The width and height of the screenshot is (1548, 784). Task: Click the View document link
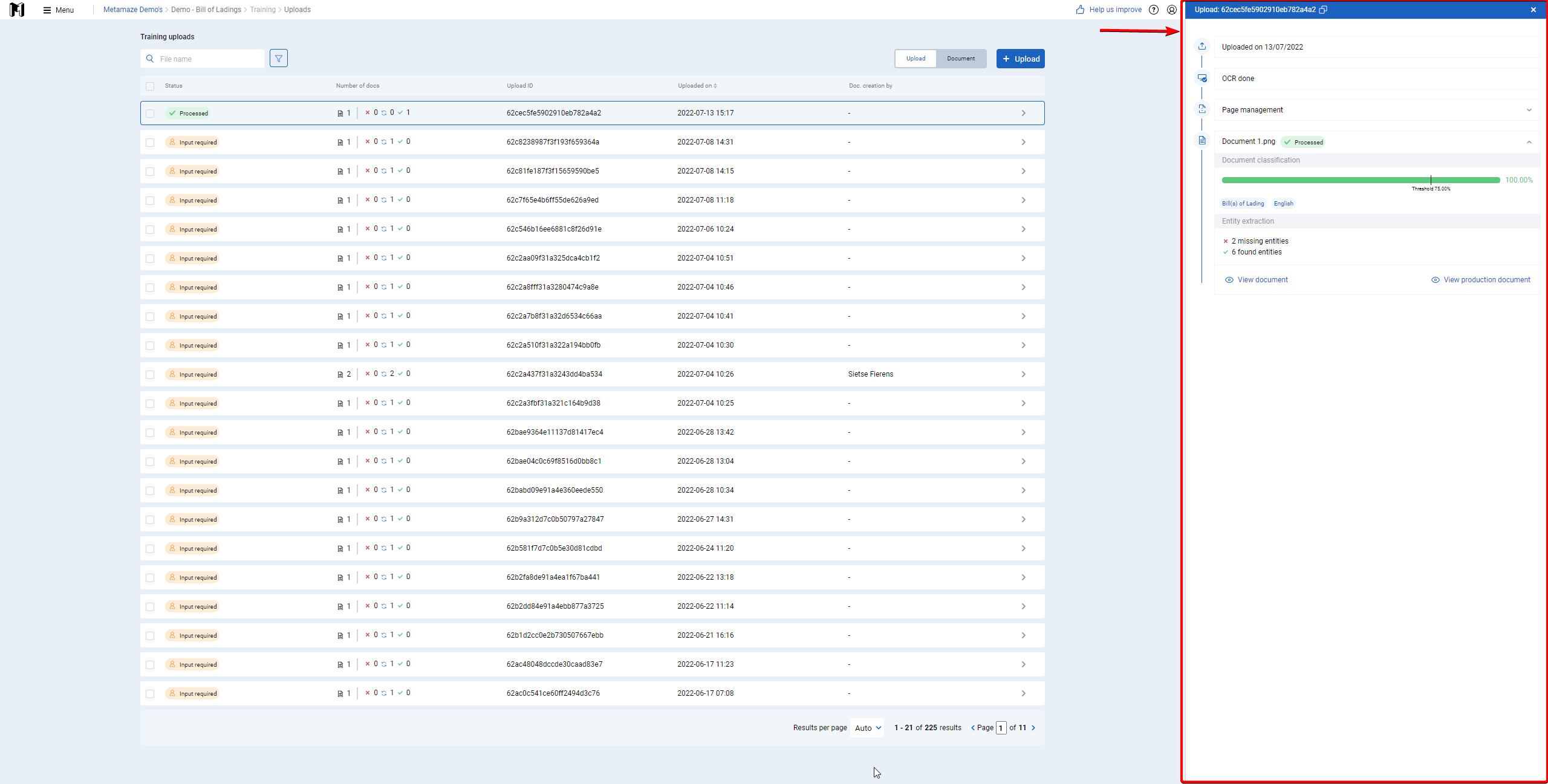tap(1257, 280)
